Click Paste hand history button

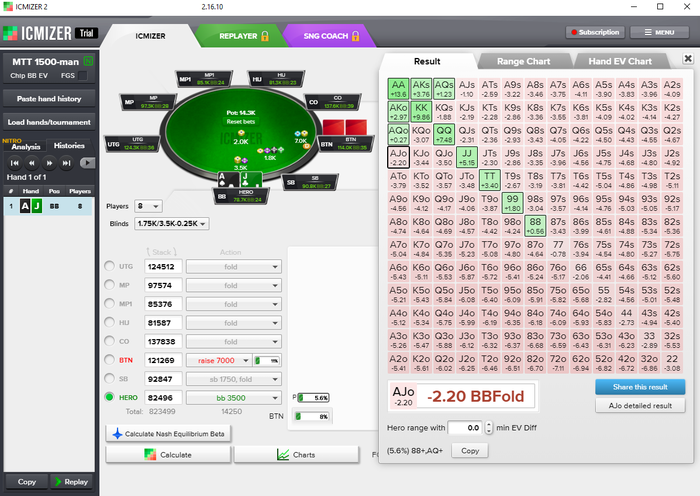point(49,99)
